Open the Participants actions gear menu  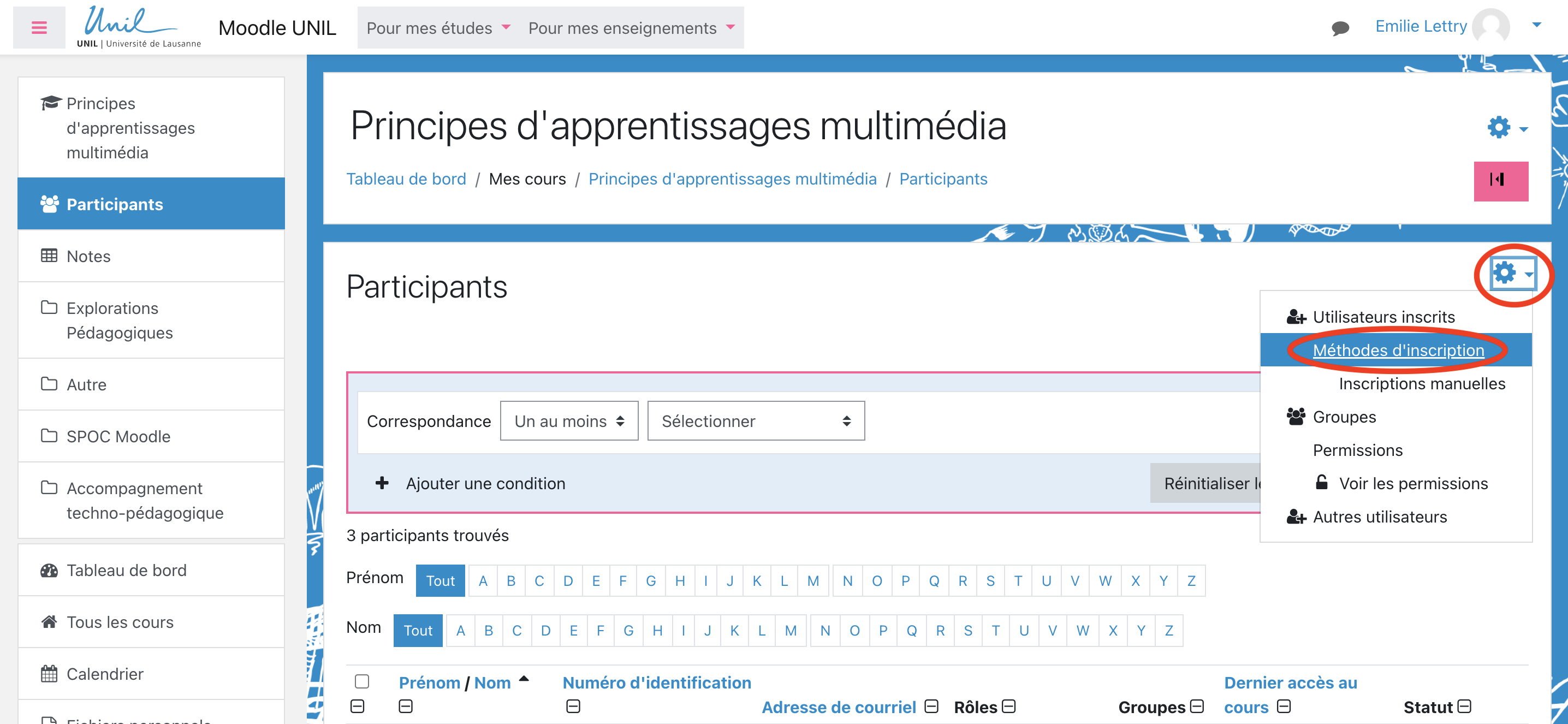1512,274
